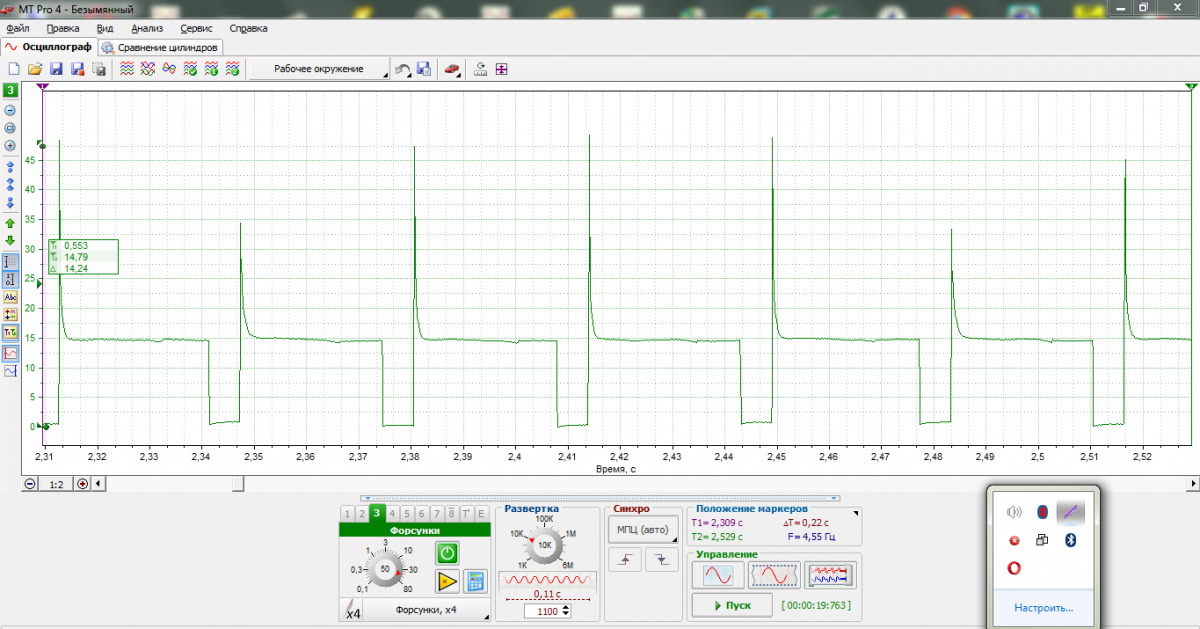Move waveform up with green up arrow
Viewport: 1200px width, 629px height.
pos(10,223)
